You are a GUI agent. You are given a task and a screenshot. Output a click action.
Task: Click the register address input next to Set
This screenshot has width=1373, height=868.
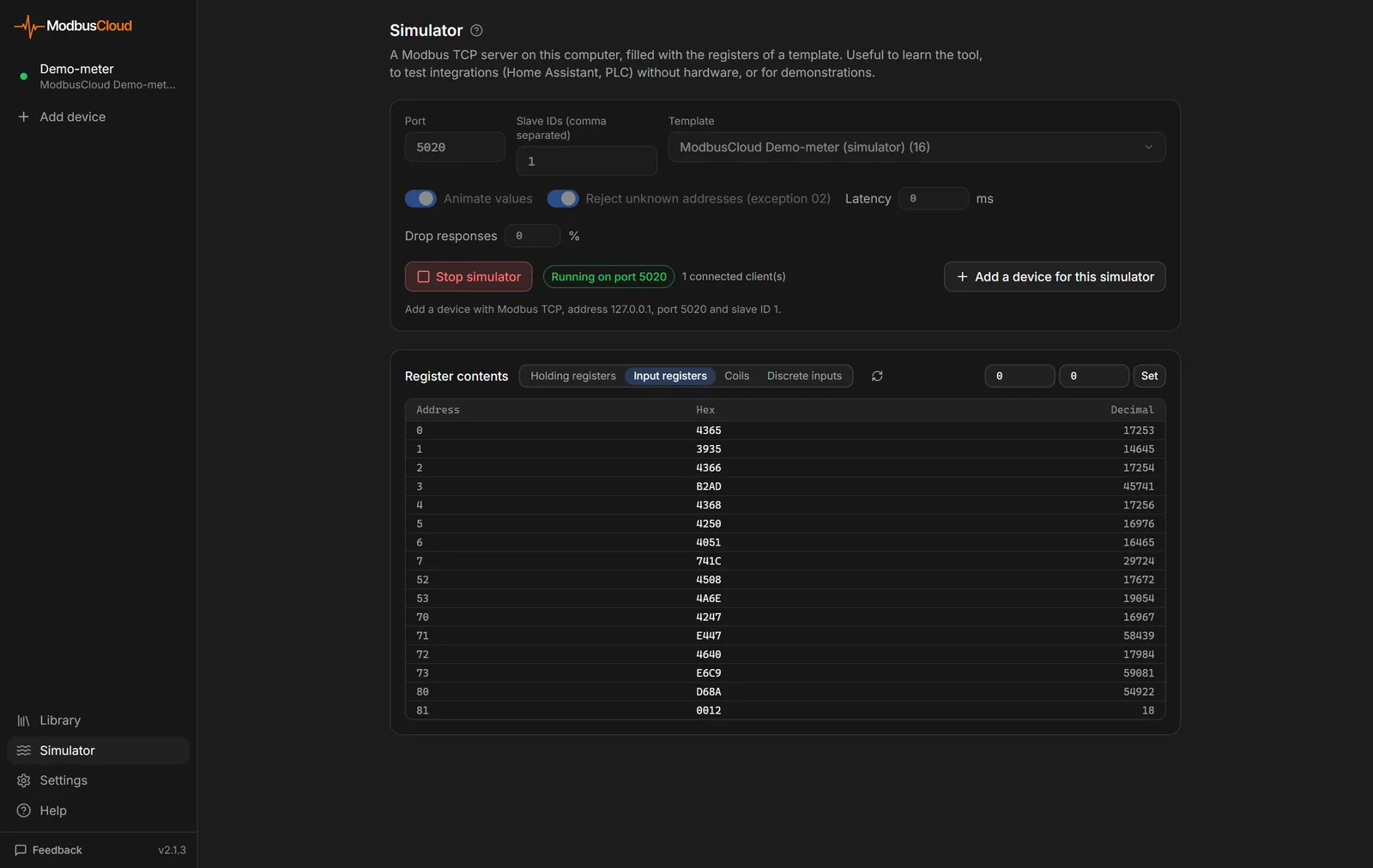(x=1019, y=376)
